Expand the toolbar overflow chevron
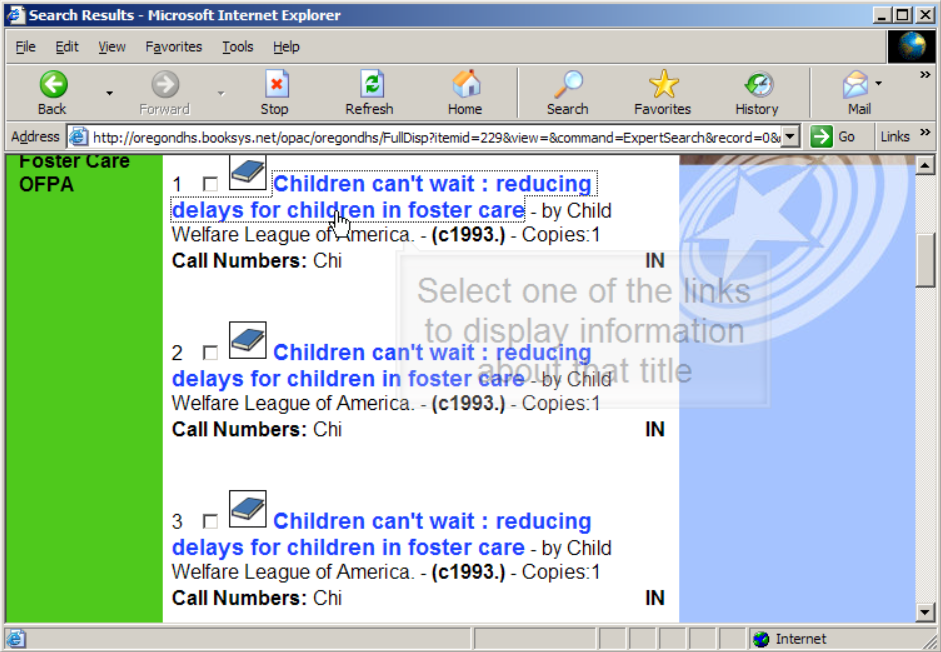 [x=925, y=75]
